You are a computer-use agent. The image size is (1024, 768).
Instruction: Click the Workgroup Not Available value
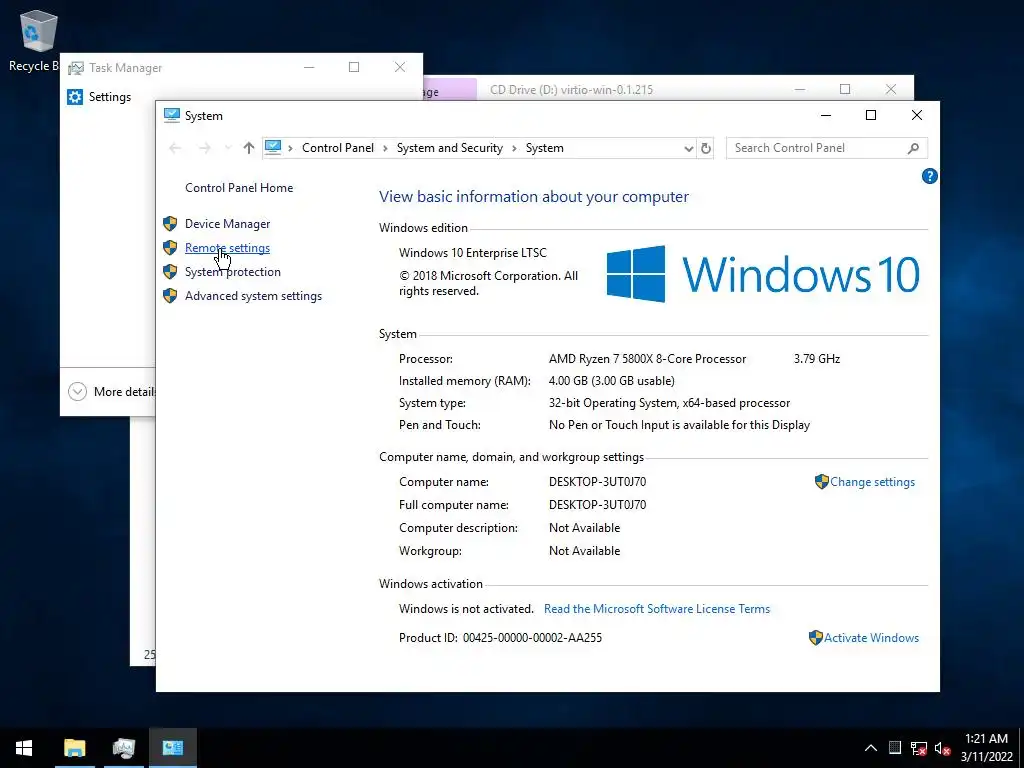[x=584, y=551]
